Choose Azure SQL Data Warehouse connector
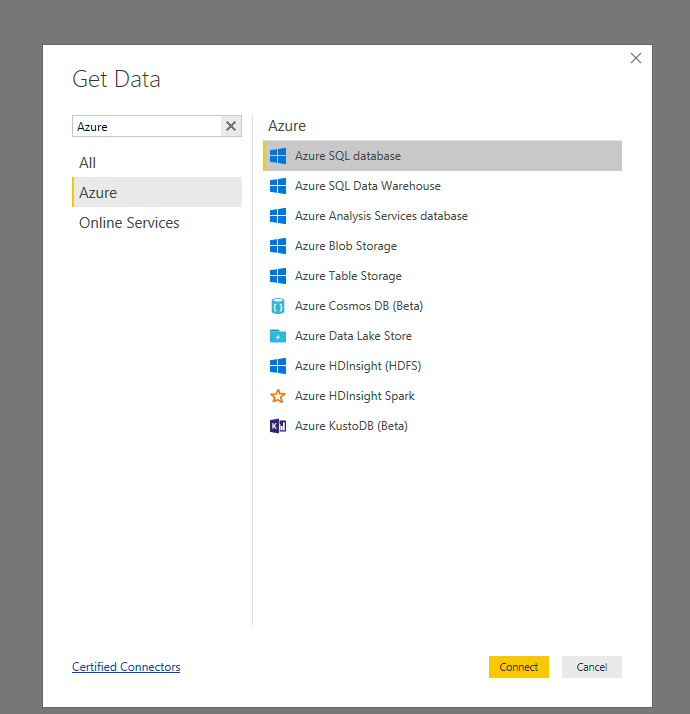This screenshot has height=714, width=690. coord(442,186)
